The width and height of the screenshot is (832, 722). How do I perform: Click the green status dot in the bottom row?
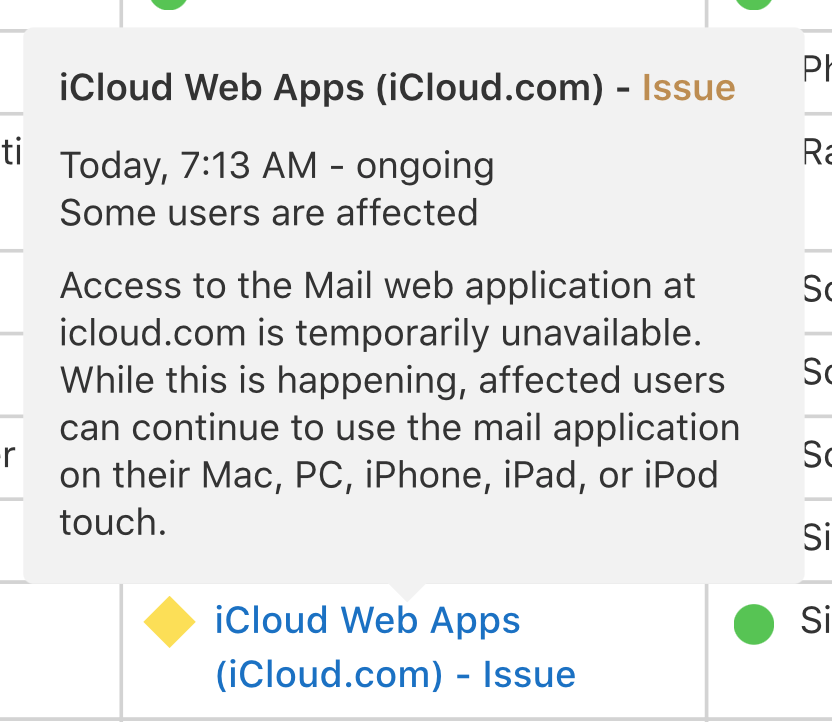[x=754, y=624]
